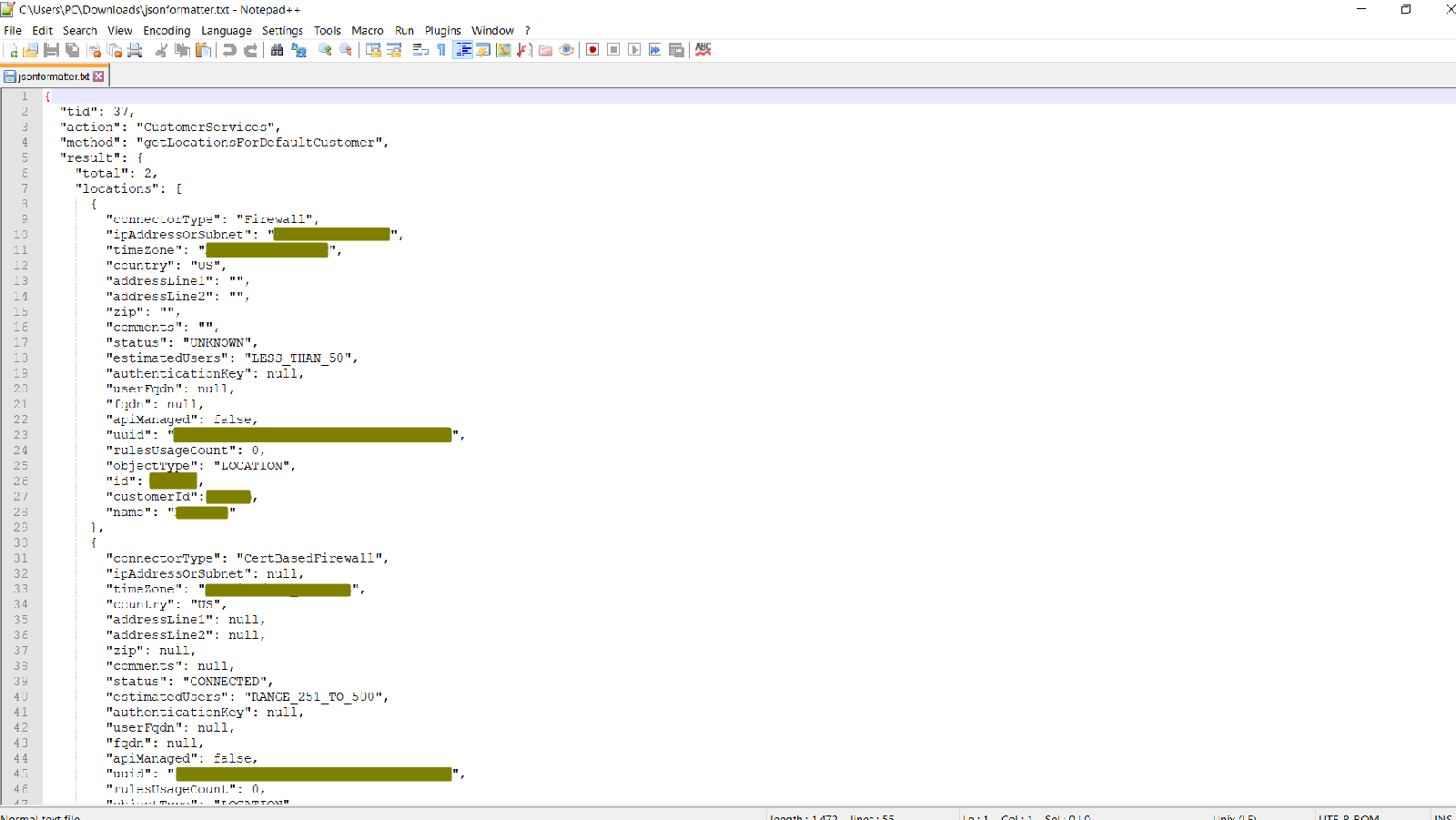This screenshot has height=820, width=1456.
Task: Click the Open file toolbar icon
Action: coord(31,50)
